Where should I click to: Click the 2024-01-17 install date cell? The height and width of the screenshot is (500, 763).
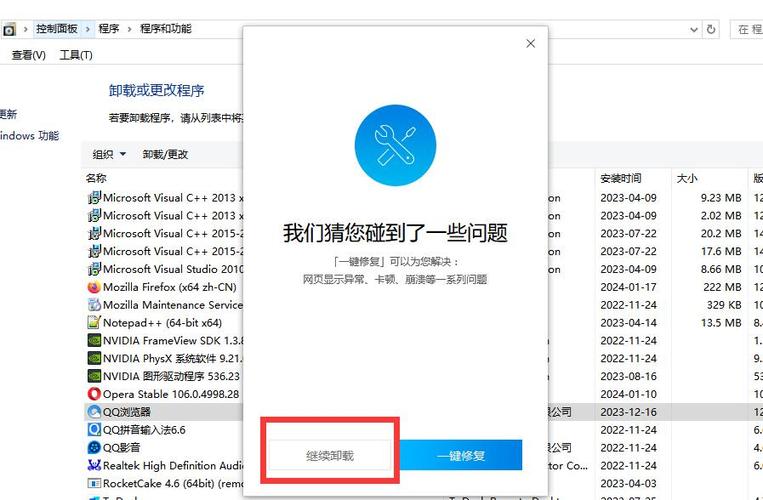tap(628, 287)
